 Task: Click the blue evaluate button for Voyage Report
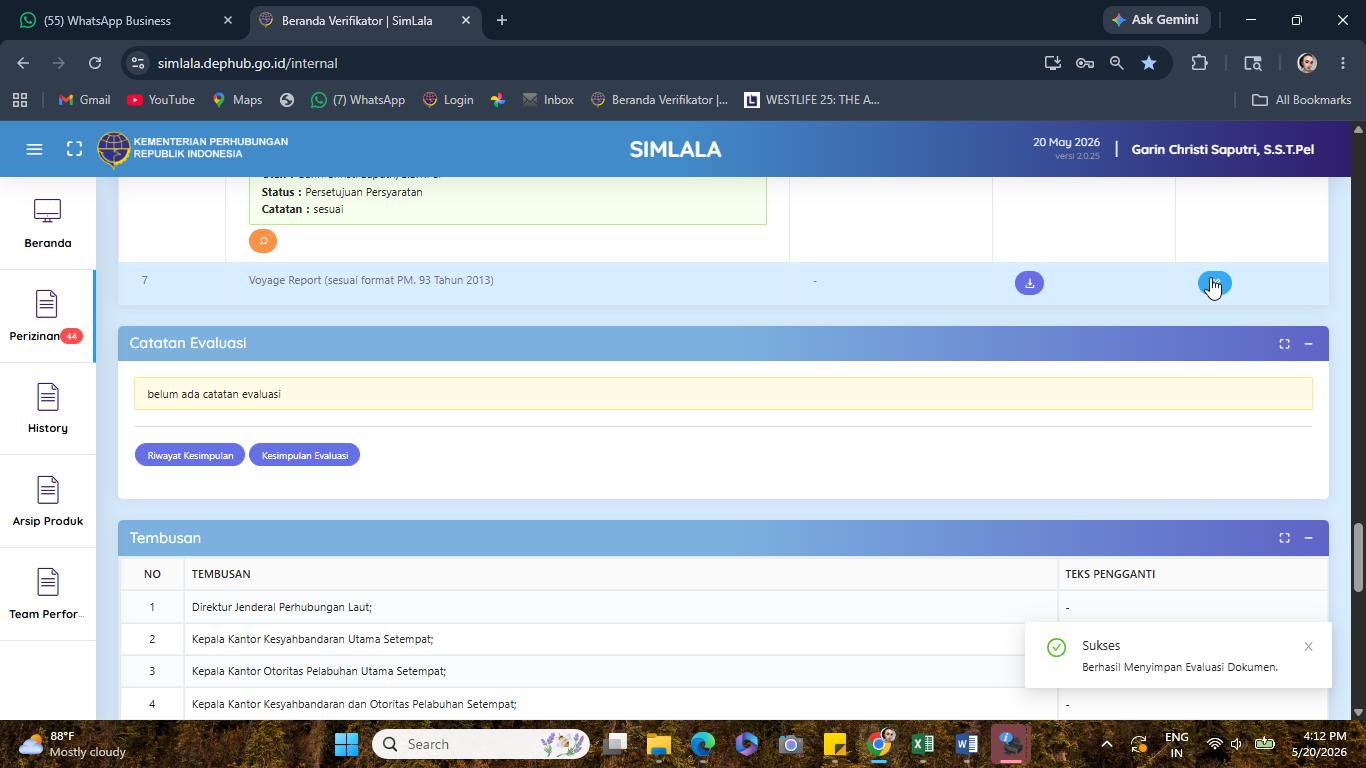point(1214,283)
